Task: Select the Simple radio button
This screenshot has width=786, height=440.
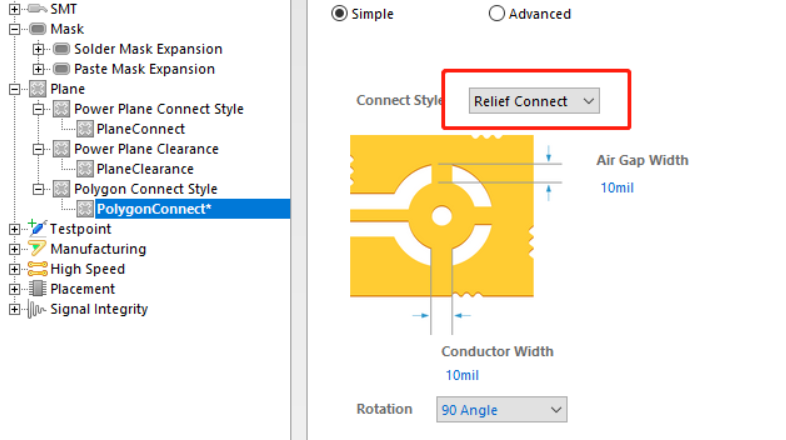Action: click(x=339, y=14)
